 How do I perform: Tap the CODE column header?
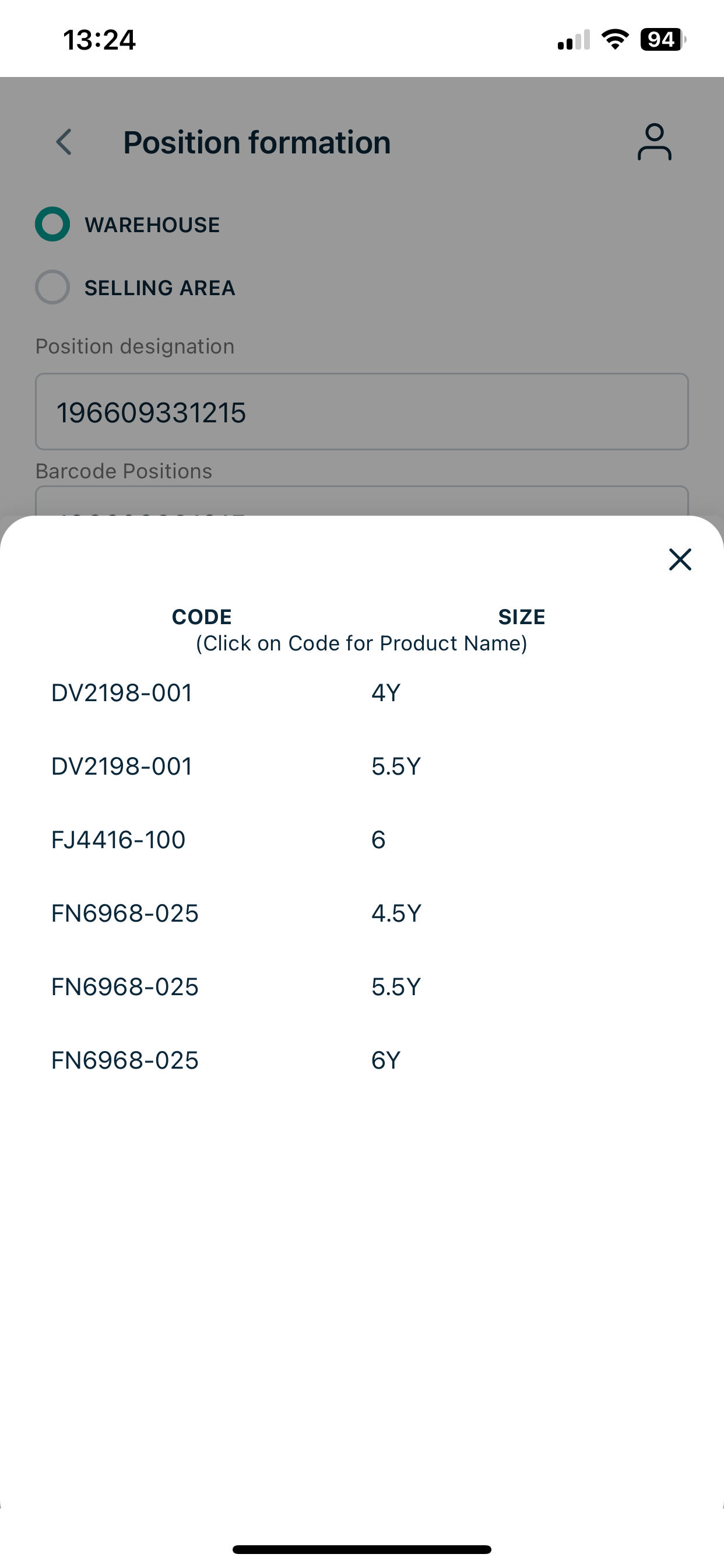(x=201, y=617)
